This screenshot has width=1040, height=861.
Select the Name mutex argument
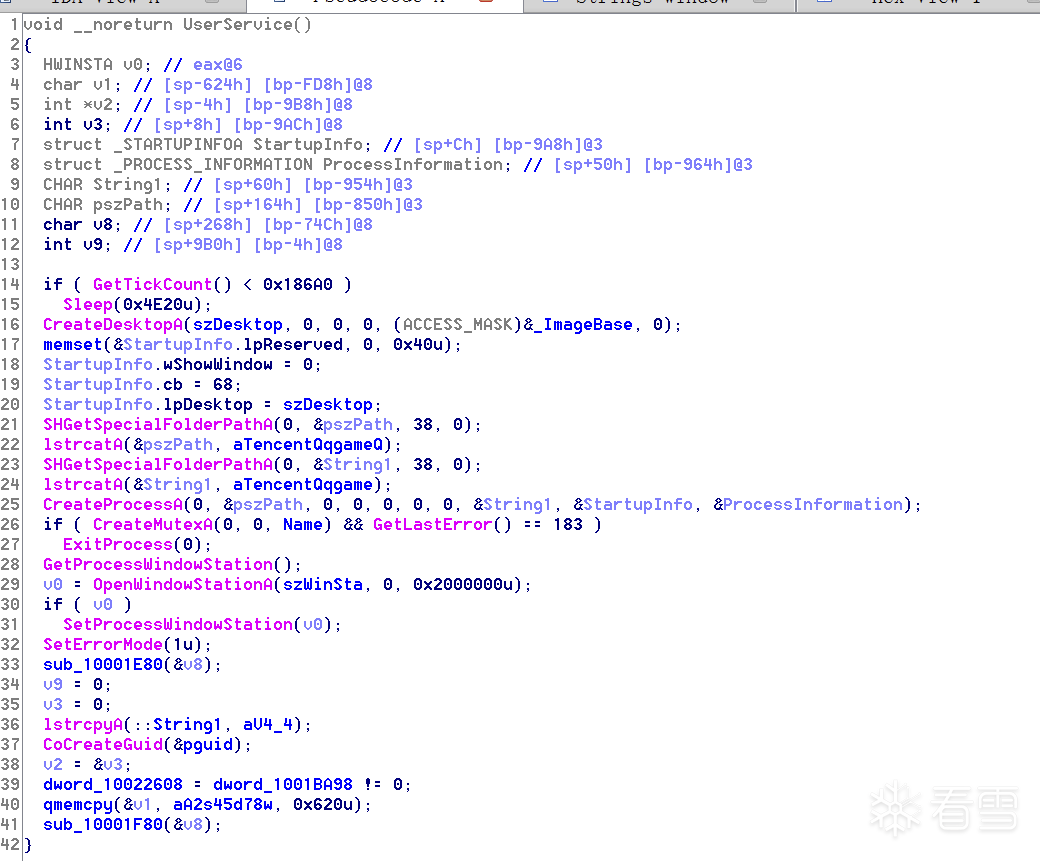click(302, 524)
